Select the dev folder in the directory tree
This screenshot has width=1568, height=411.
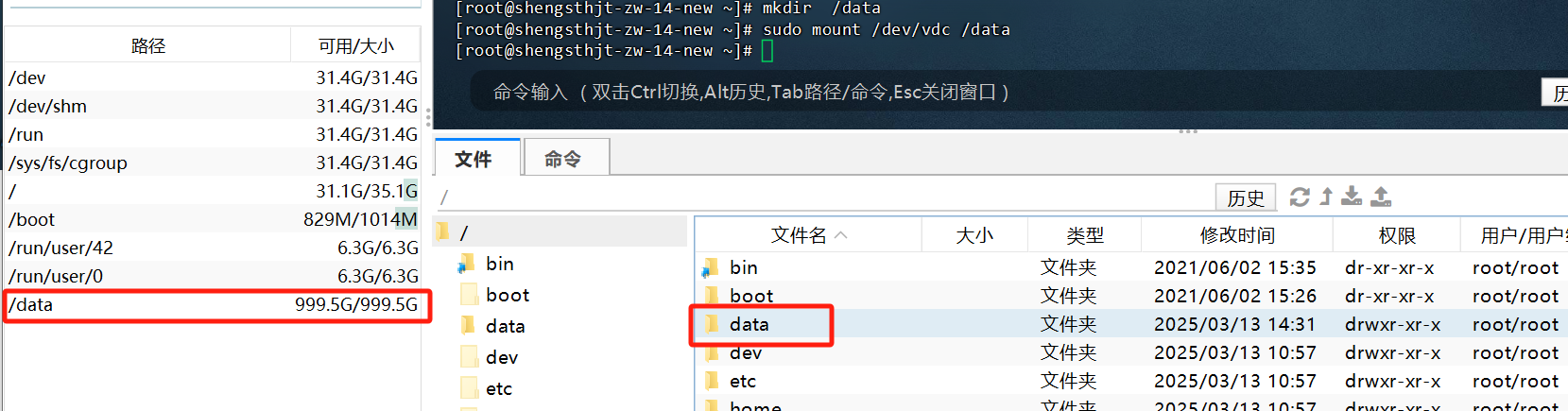pyautogui.click(x=501, y=357)
